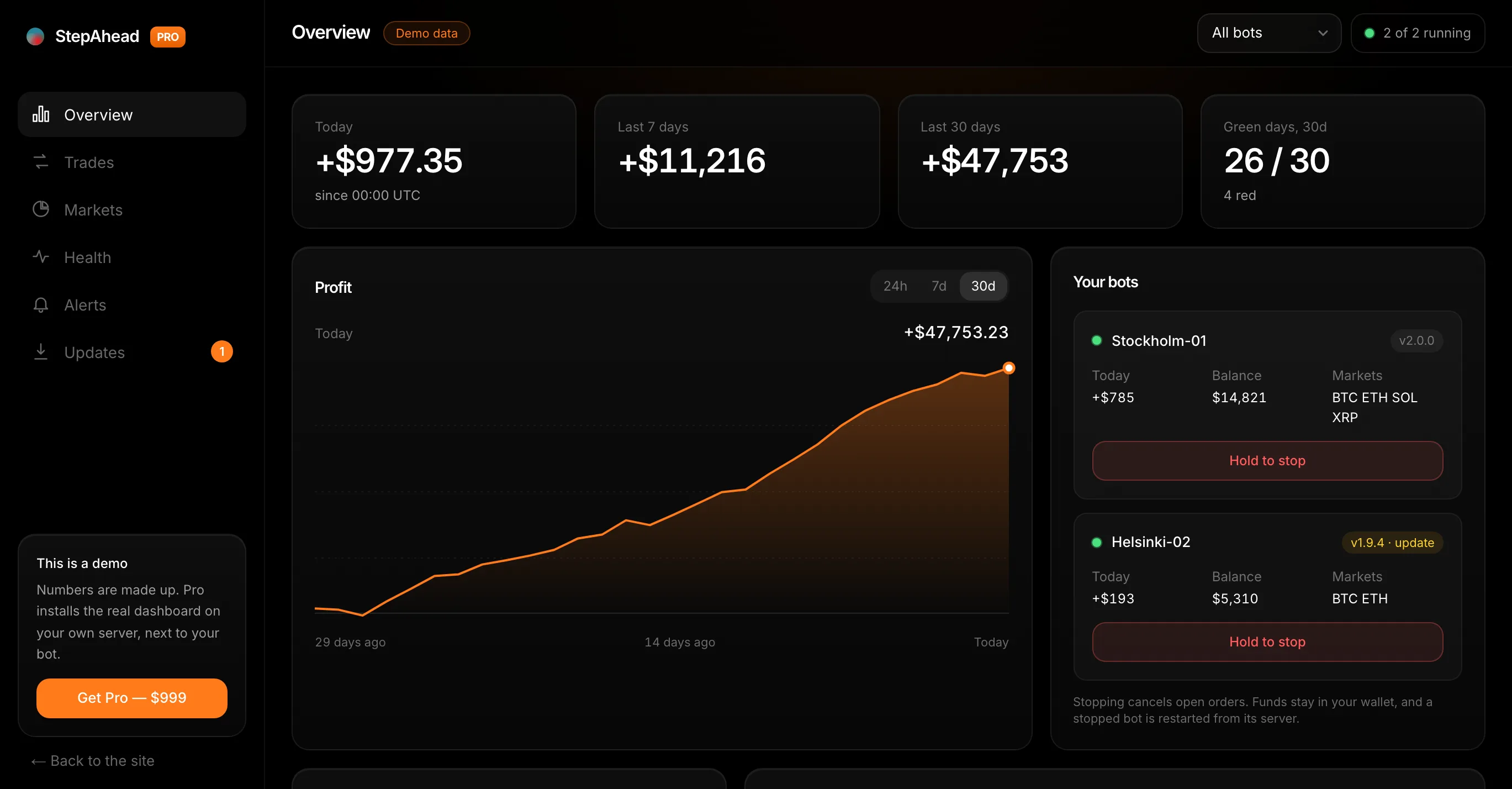Click the Health pulse icon
Screen dimensions: 1512x789
[40, 257]
